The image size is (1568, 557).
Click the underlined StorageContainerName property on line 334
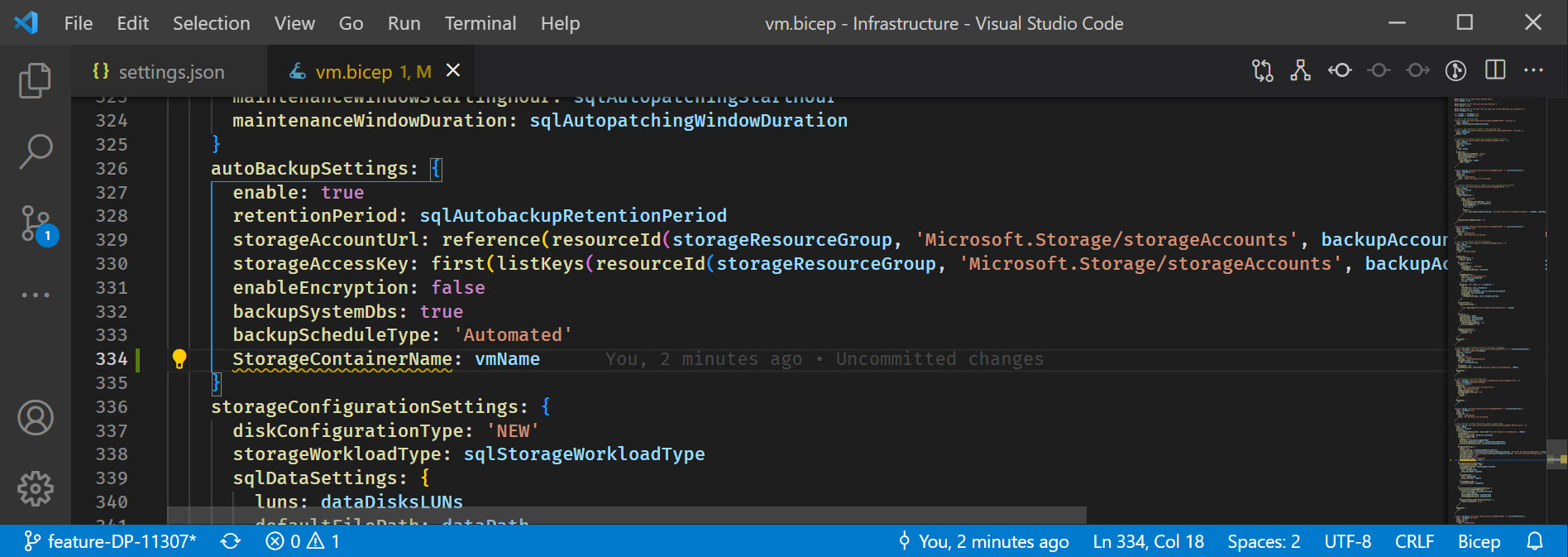pos(342,359)
